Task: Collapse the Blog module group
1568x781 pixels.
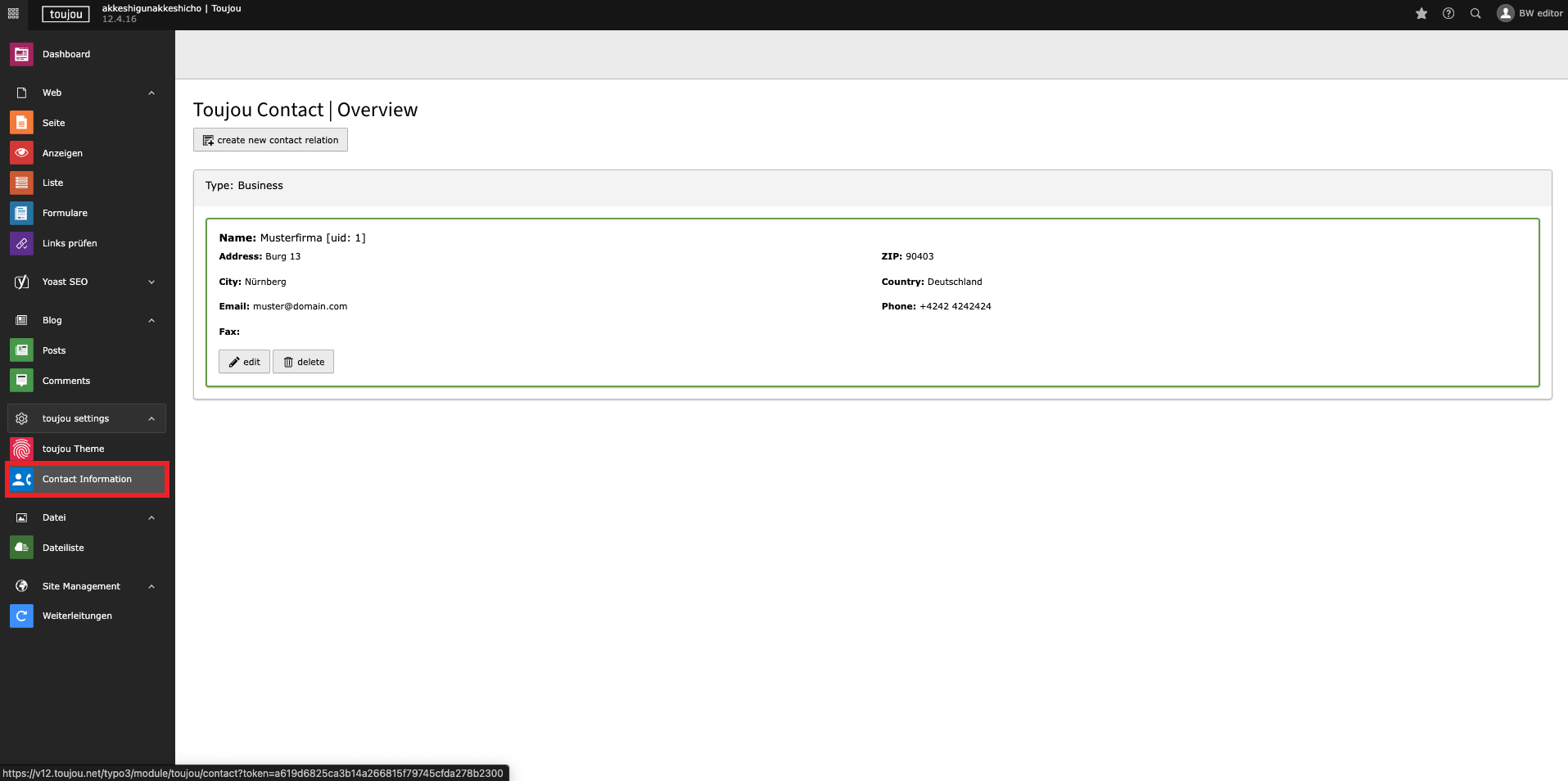Action: tap(151, 320)
